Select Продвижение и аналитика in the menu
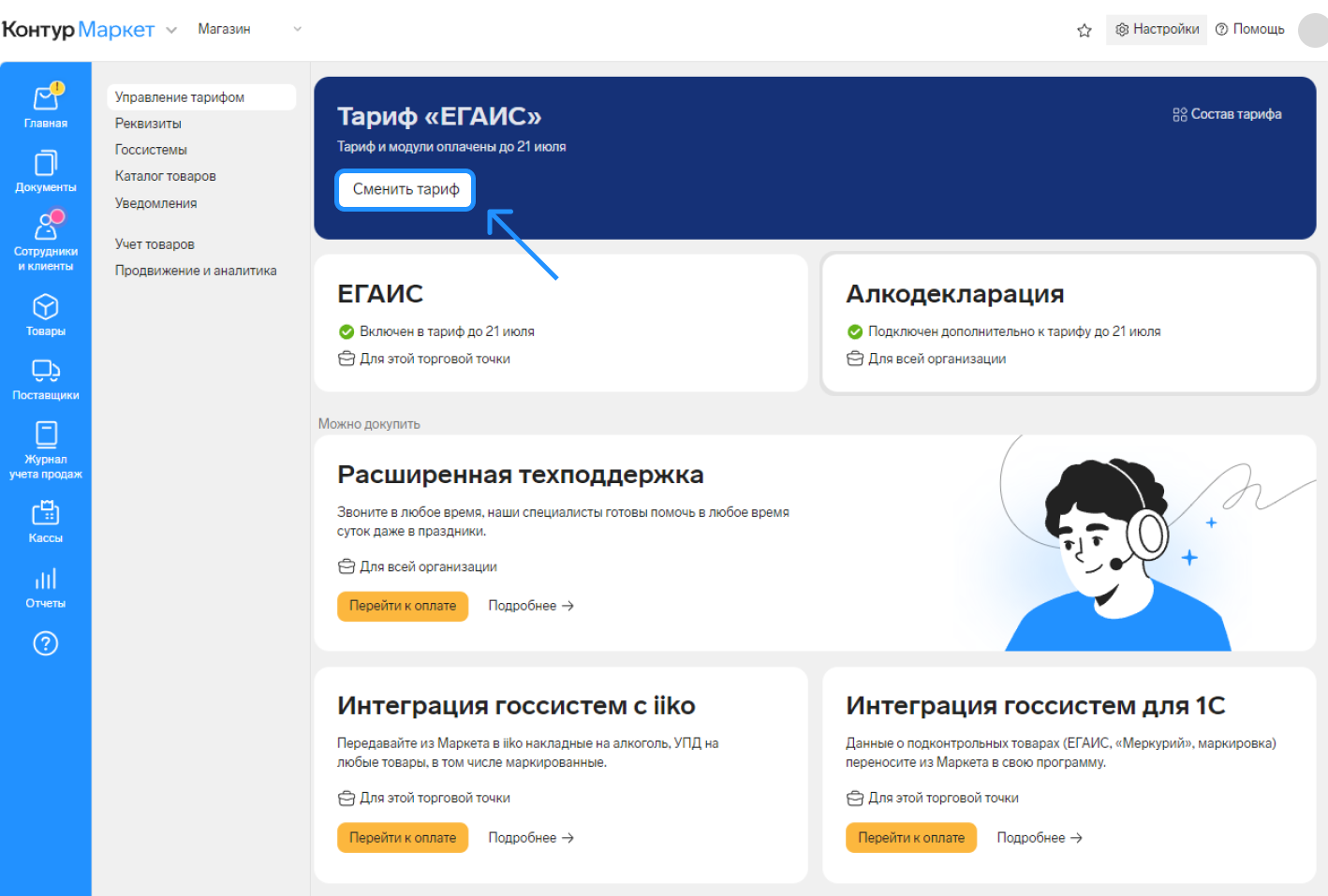1328x896 pixels. click(196, 271)
